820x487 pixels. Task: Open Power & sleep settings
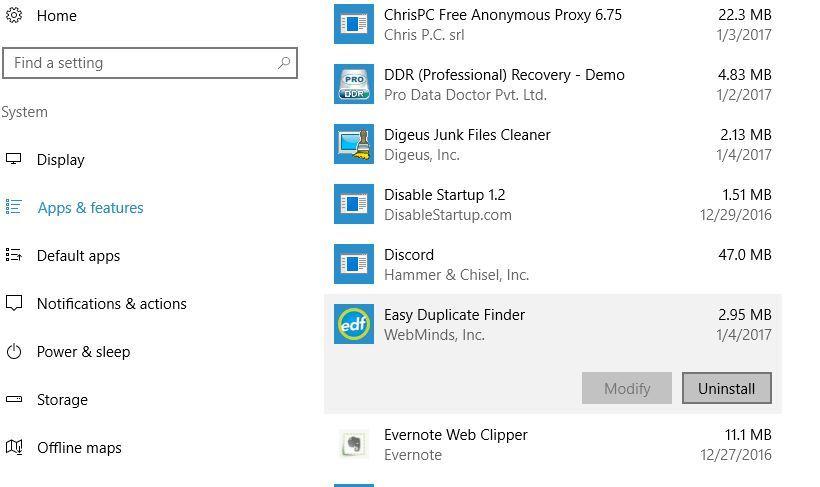[84, 352]
